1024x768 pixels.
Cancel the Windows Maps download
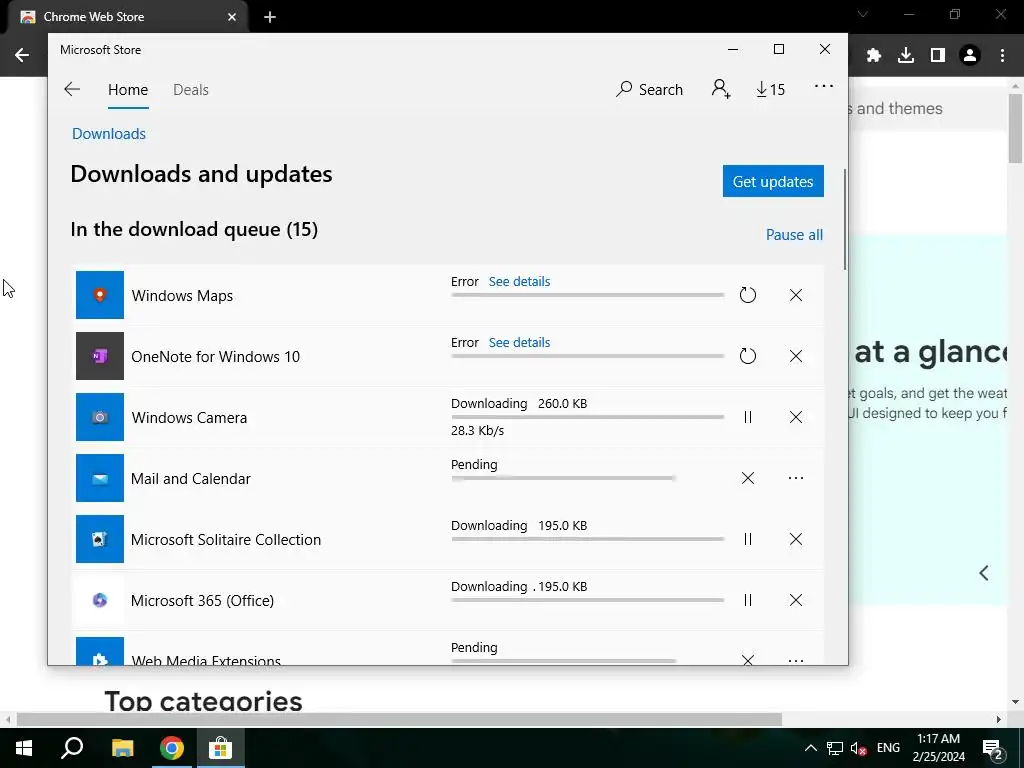tap(795, 295)
